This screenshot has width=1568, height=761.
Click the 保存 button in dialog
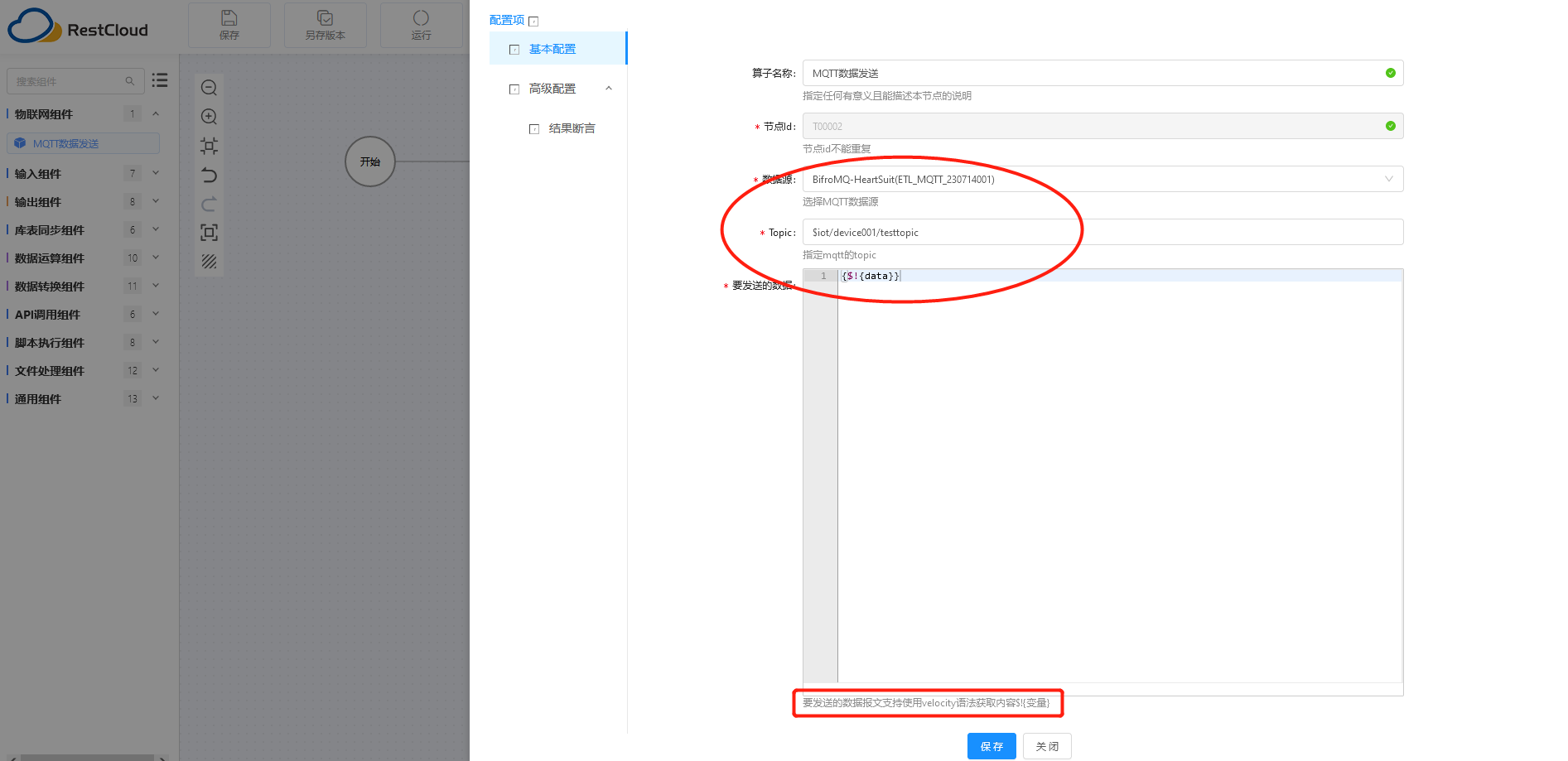coord(991,746)
